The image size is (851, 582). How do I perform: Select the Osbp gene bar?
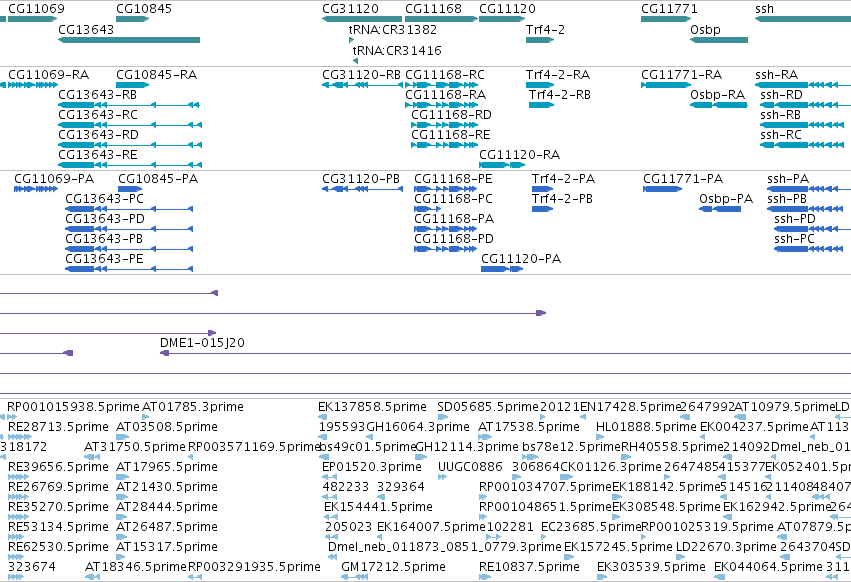[719, 40]
